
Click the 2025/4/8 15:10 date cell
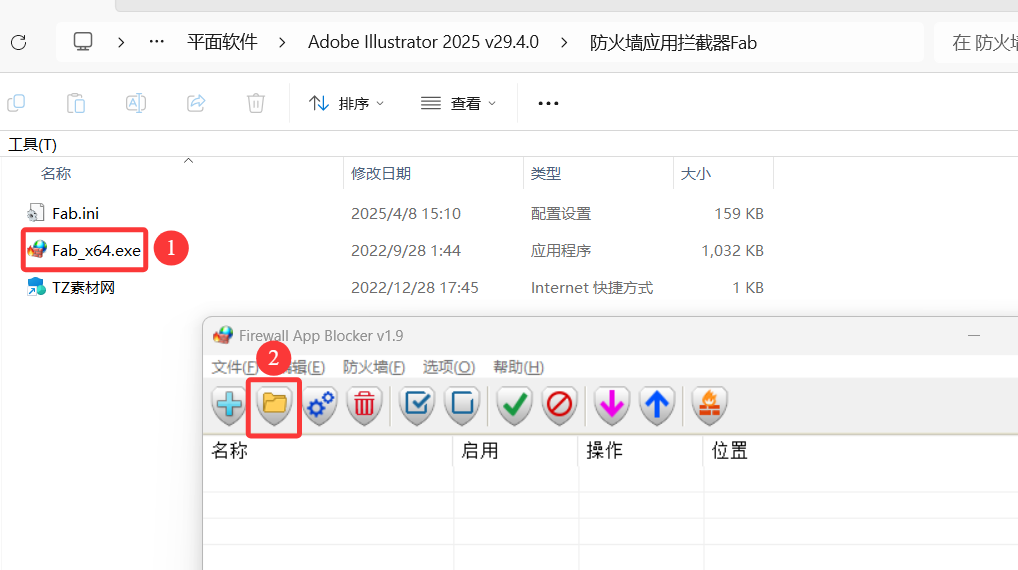(x=406, y=214)
